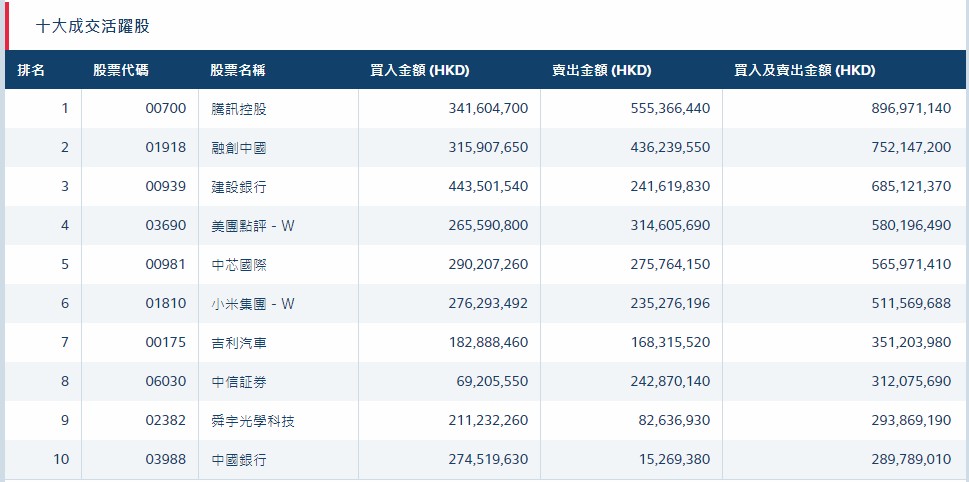Viewport: 969px width, 482px height.
Task: Click total amount 511,569,688
Action: pos(912,303)
